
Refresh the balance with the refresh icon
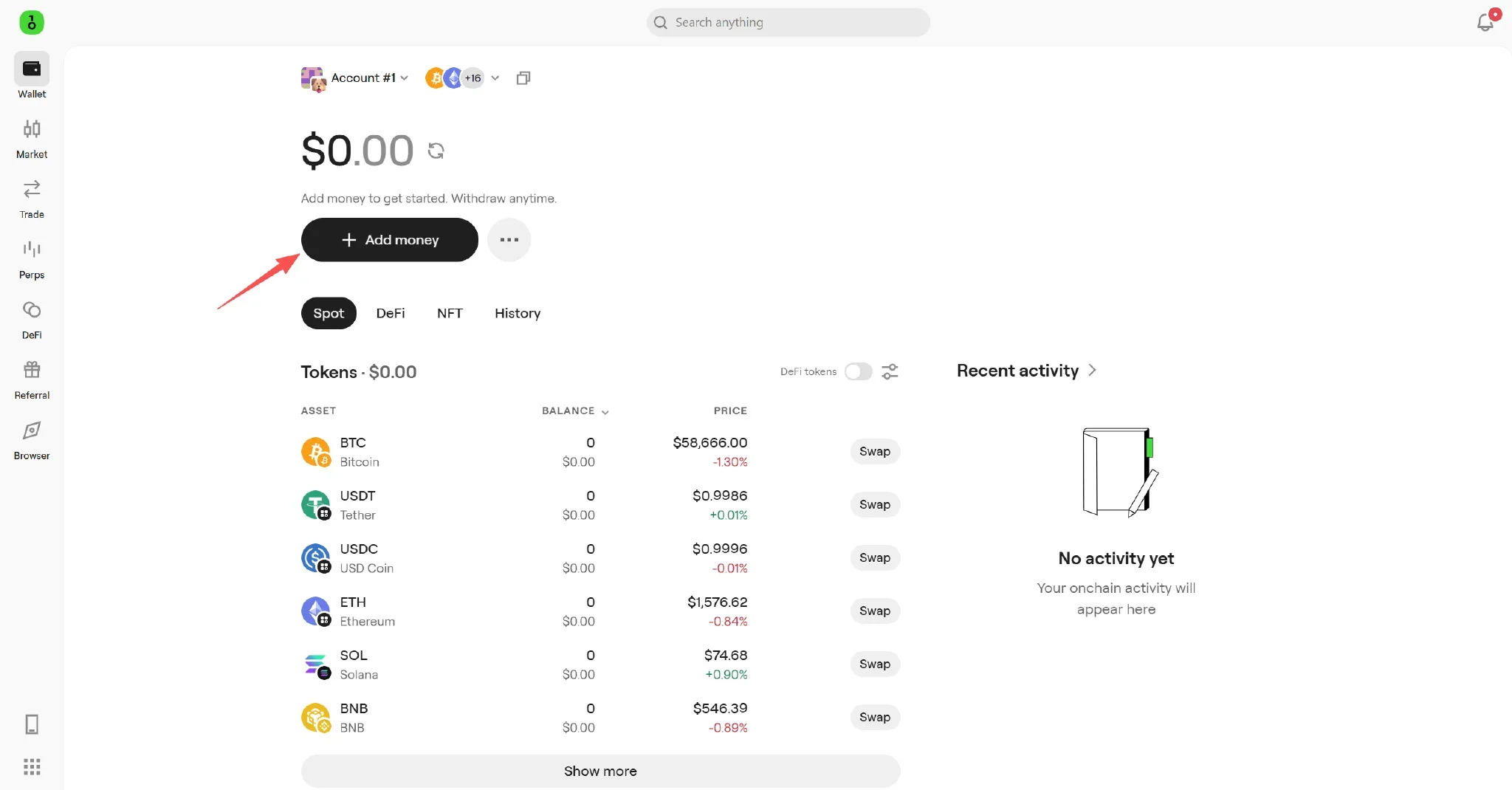click(436, 151)
